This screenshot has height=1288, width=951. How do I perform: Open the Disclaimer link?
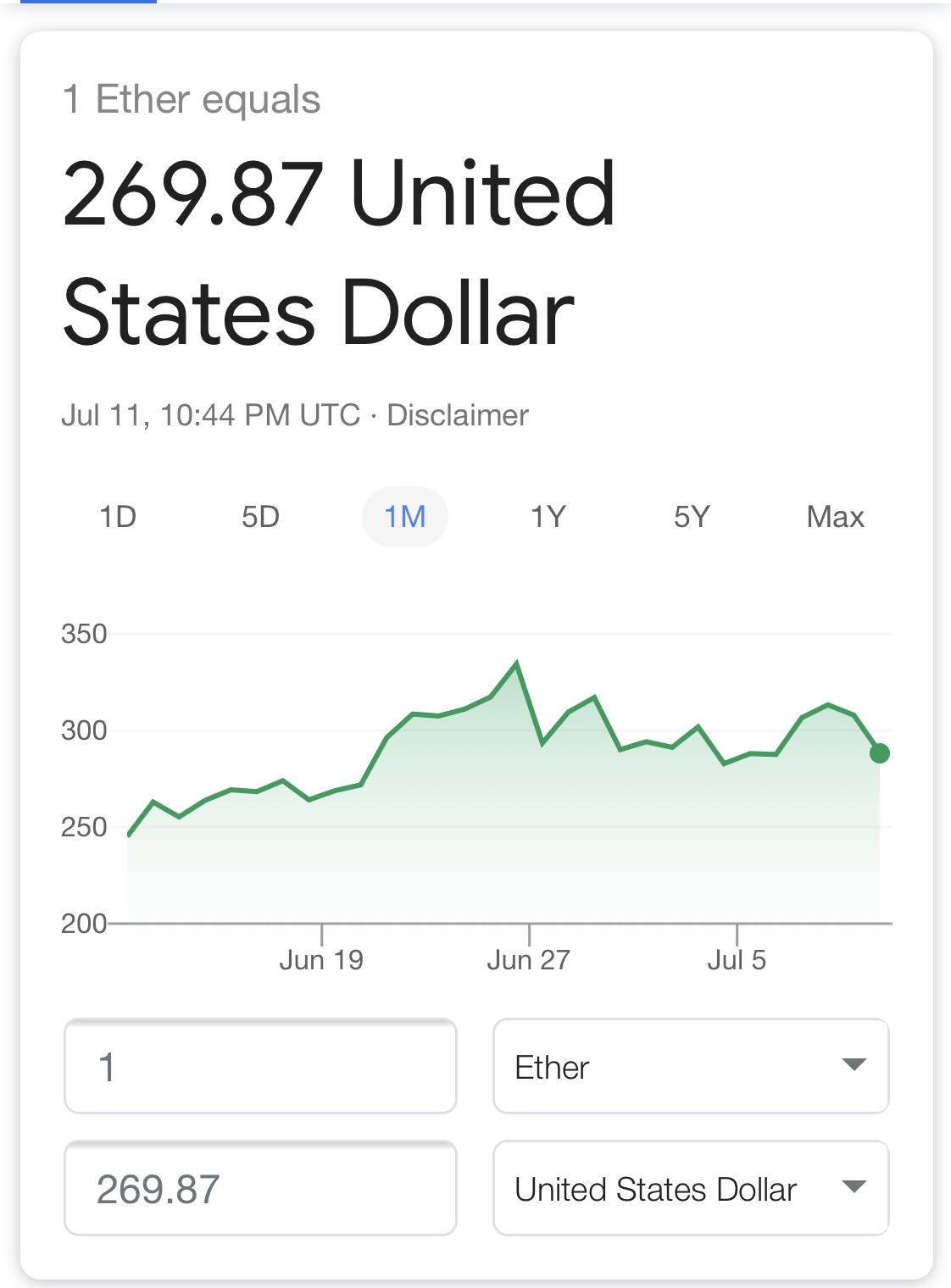[x=458, y=415]
